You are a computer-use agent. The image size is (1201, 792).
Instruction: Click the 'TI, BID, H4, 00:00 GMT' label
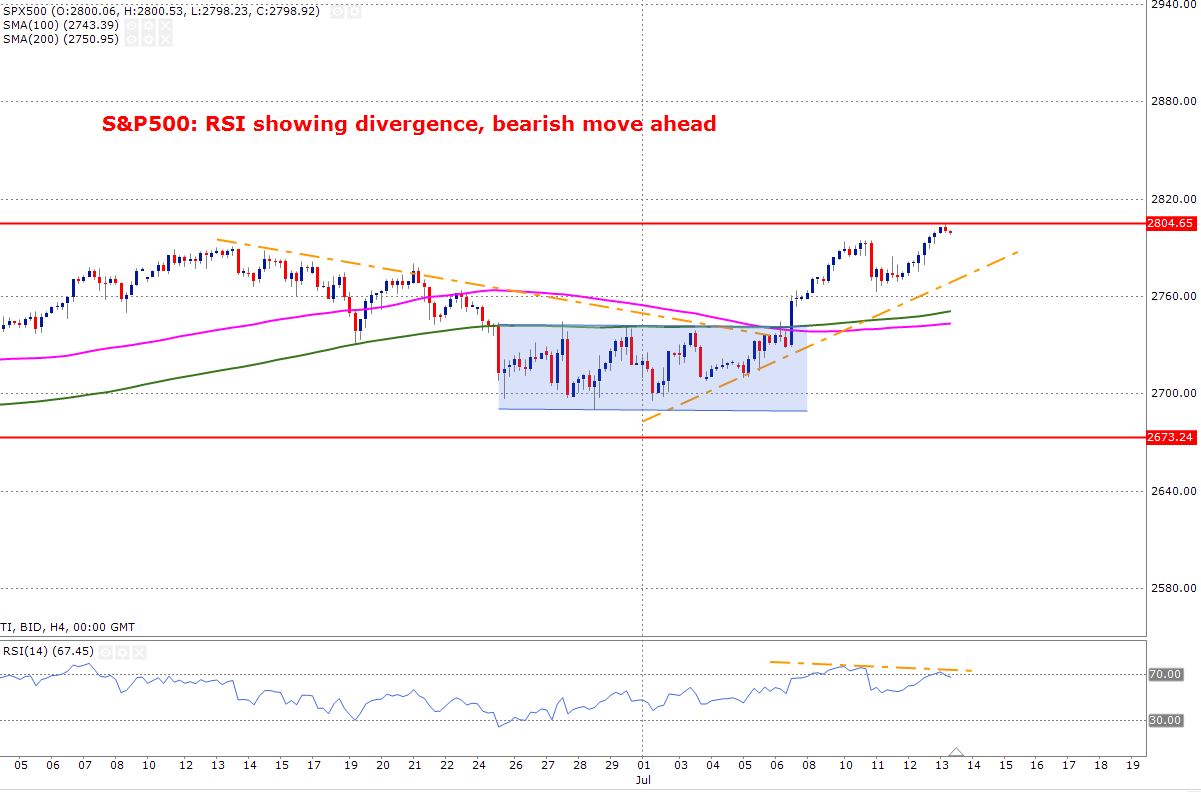67,627
